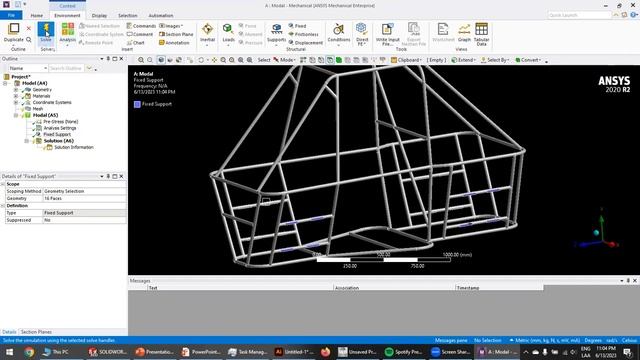Open the File menu
The height and width of the screenshot is (360, 640).
[x=11, y=15]
